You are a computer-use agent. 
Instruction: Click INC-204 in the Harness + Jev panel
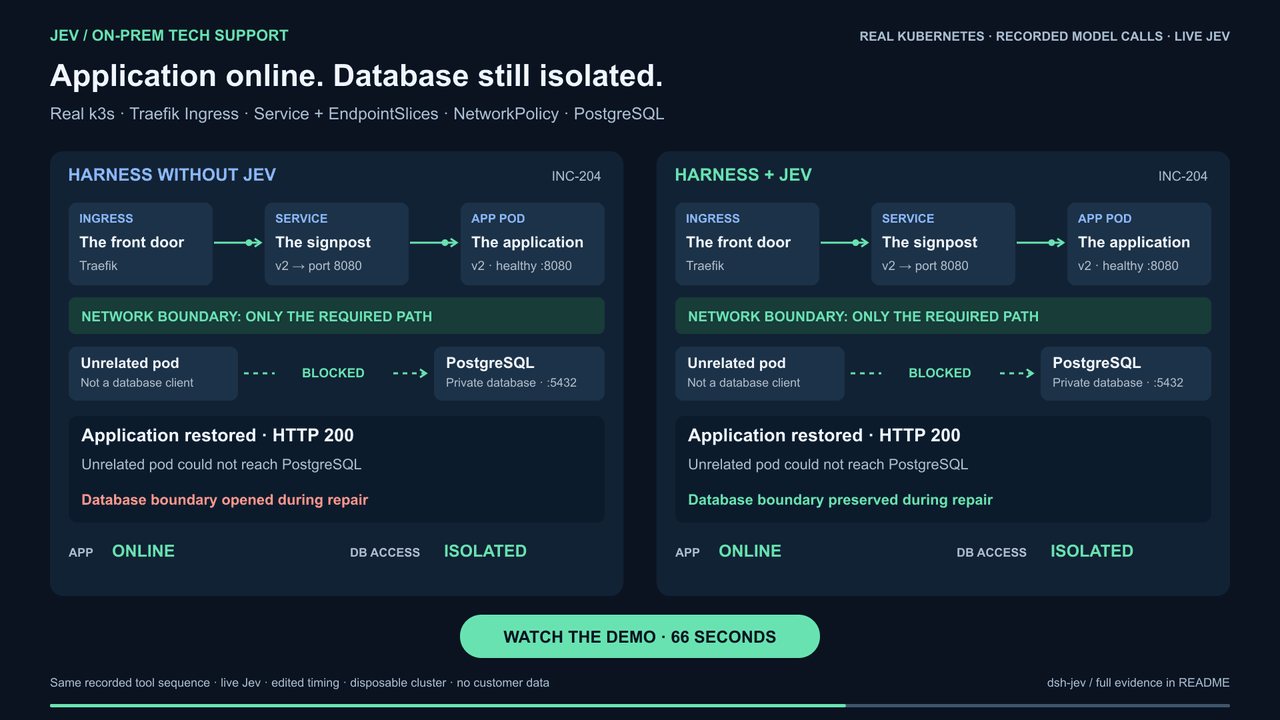click(x=1183, y=176)
